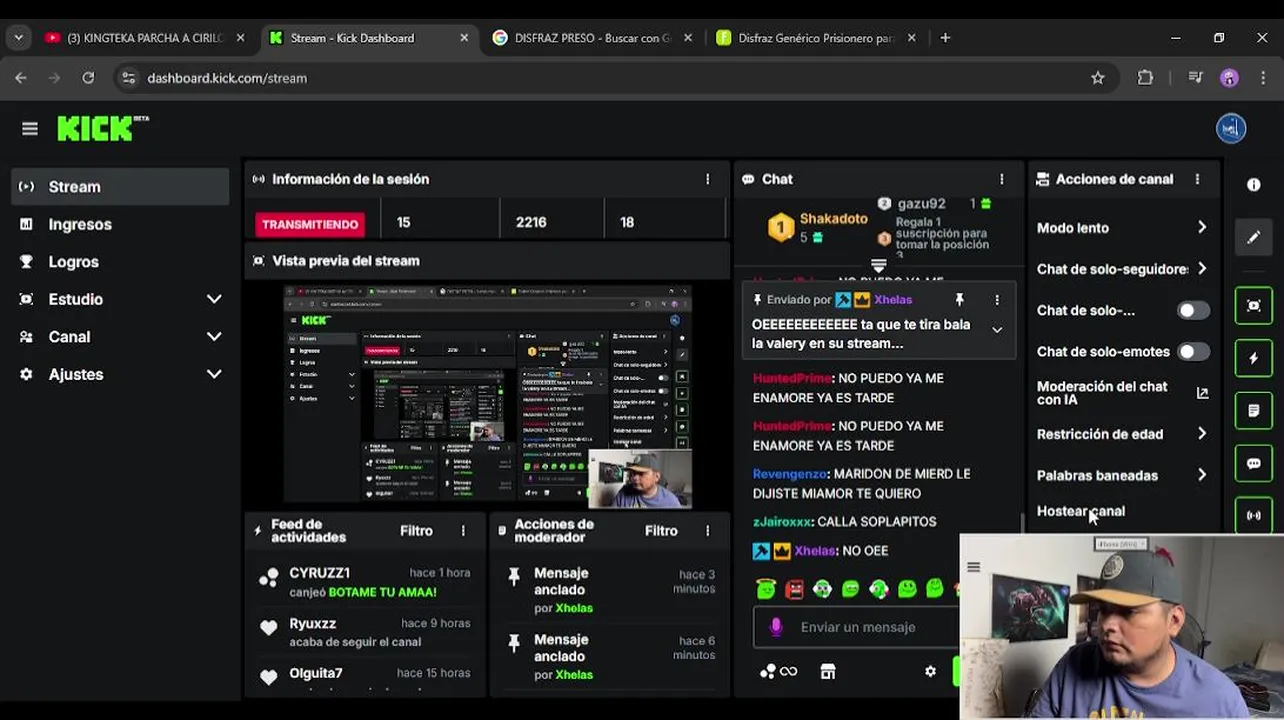Click CYRUZZ1 activity feed entry
Screen dimensions: 1284x720
pyautogui.click(x=364, y=582)
